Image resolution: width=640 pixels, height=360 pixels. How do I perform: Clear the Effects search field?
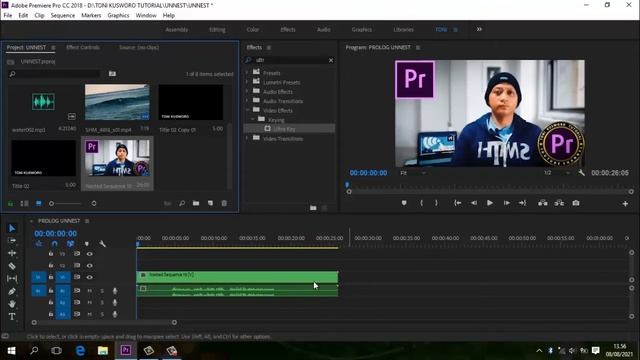331,60
